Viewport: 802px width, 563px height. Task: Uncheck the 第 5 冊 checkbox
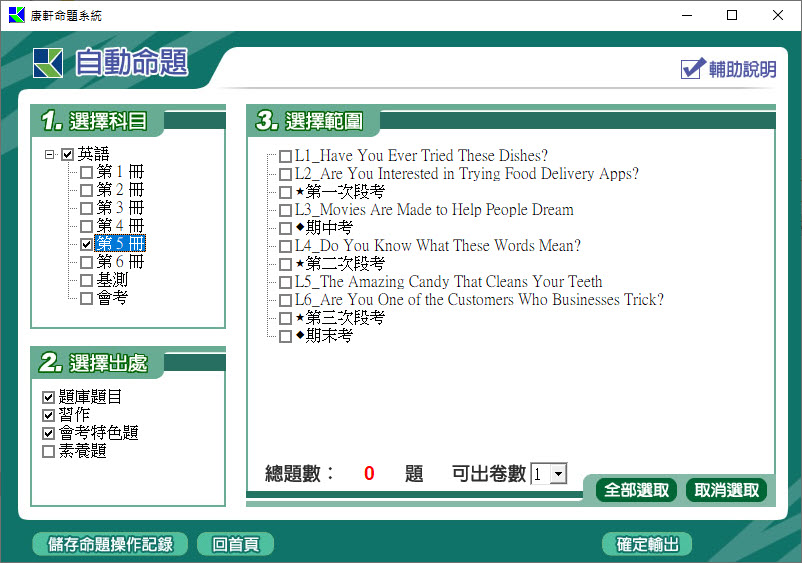[x=86, y=244]
